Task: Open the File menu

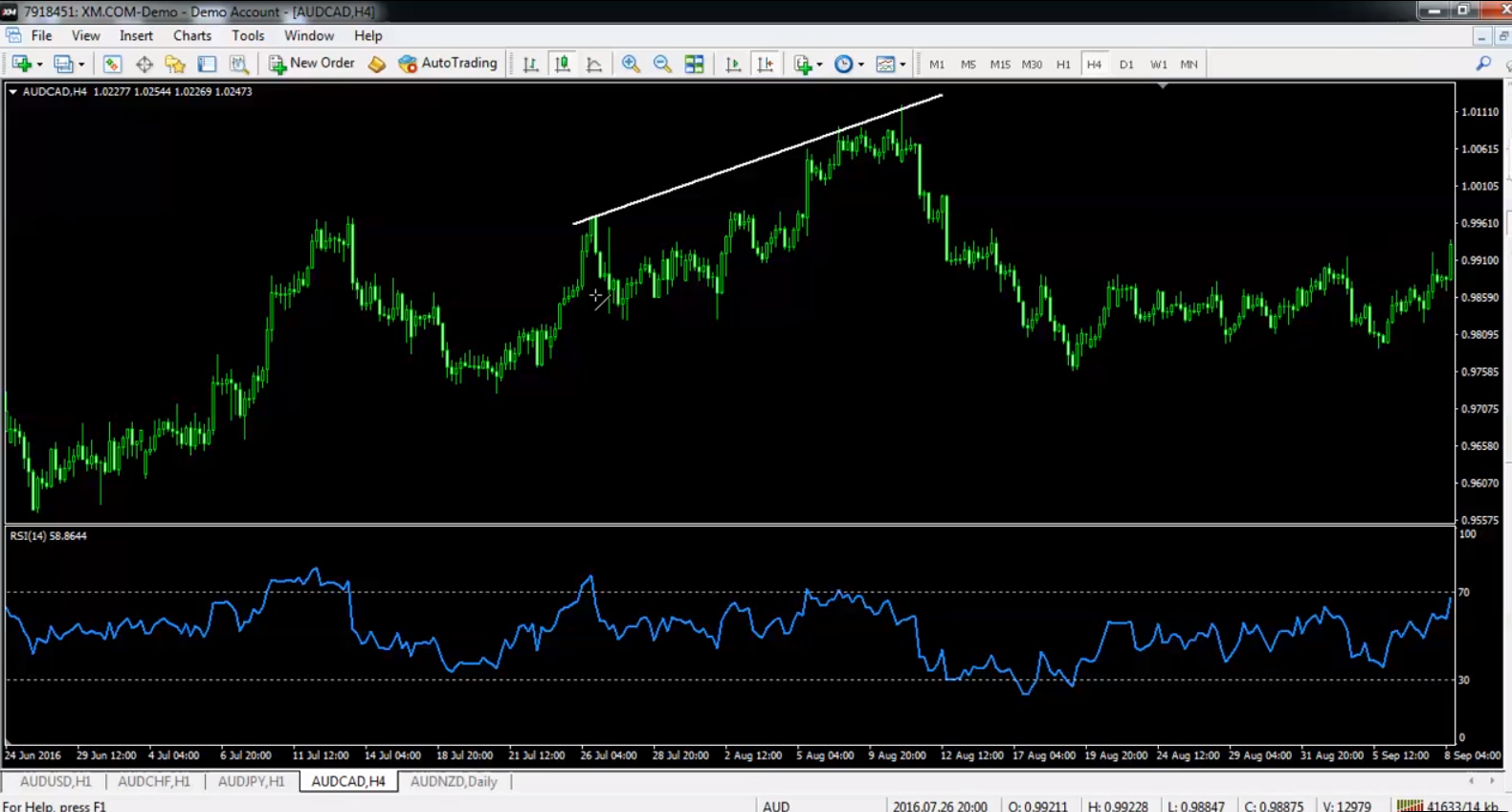Action: click(41, 35)
